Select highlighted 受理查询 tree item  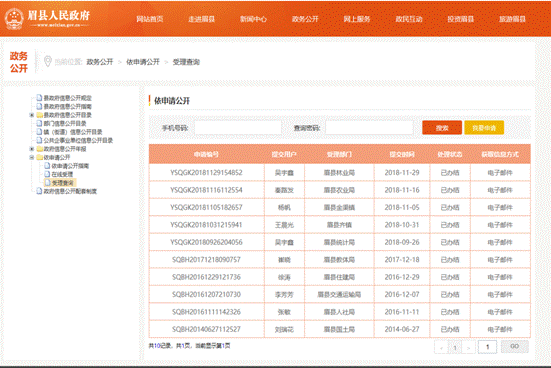pyautogui.click(x=63, y=183)
